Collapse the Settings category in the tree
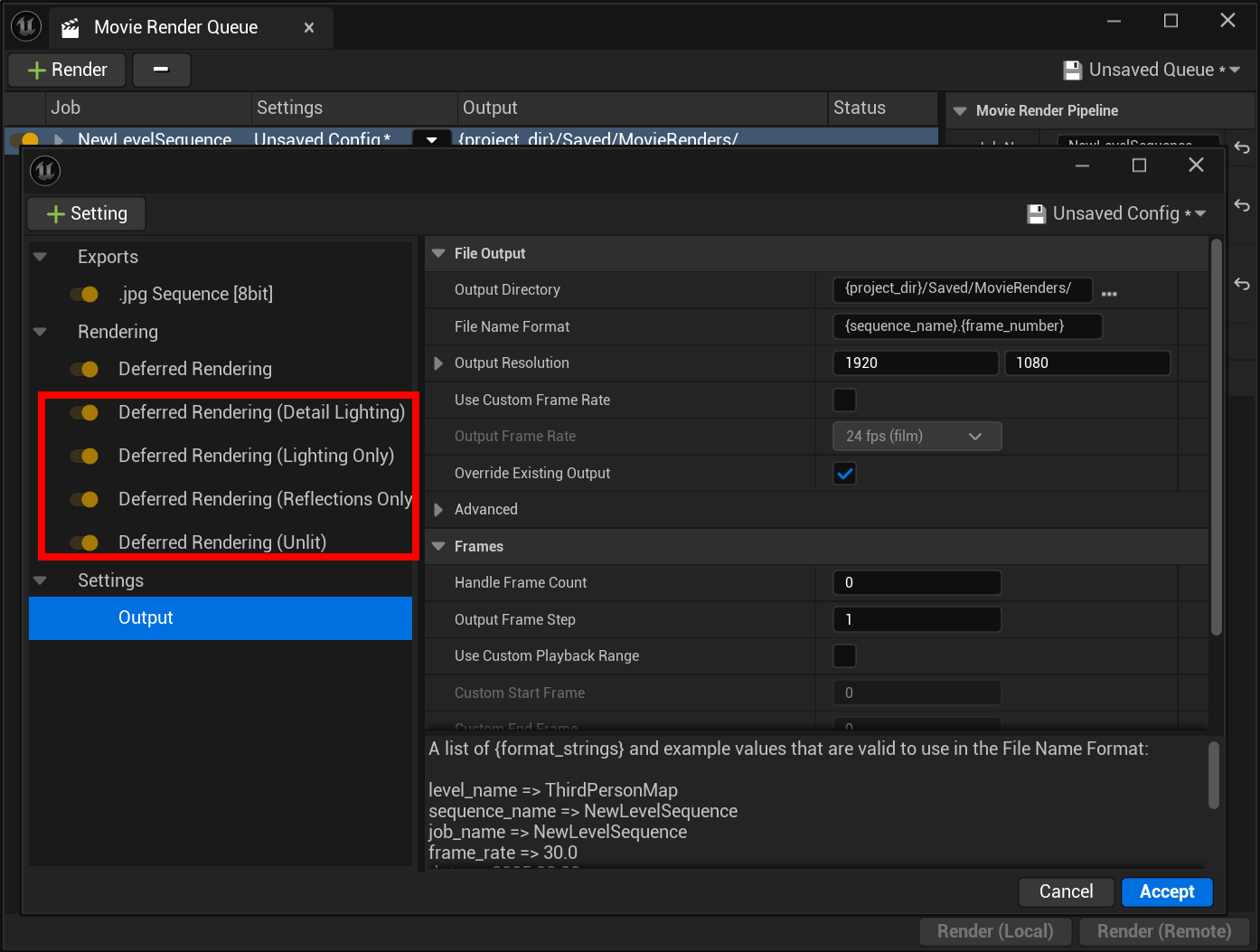The image size is (1260, 952). [40, 580]
